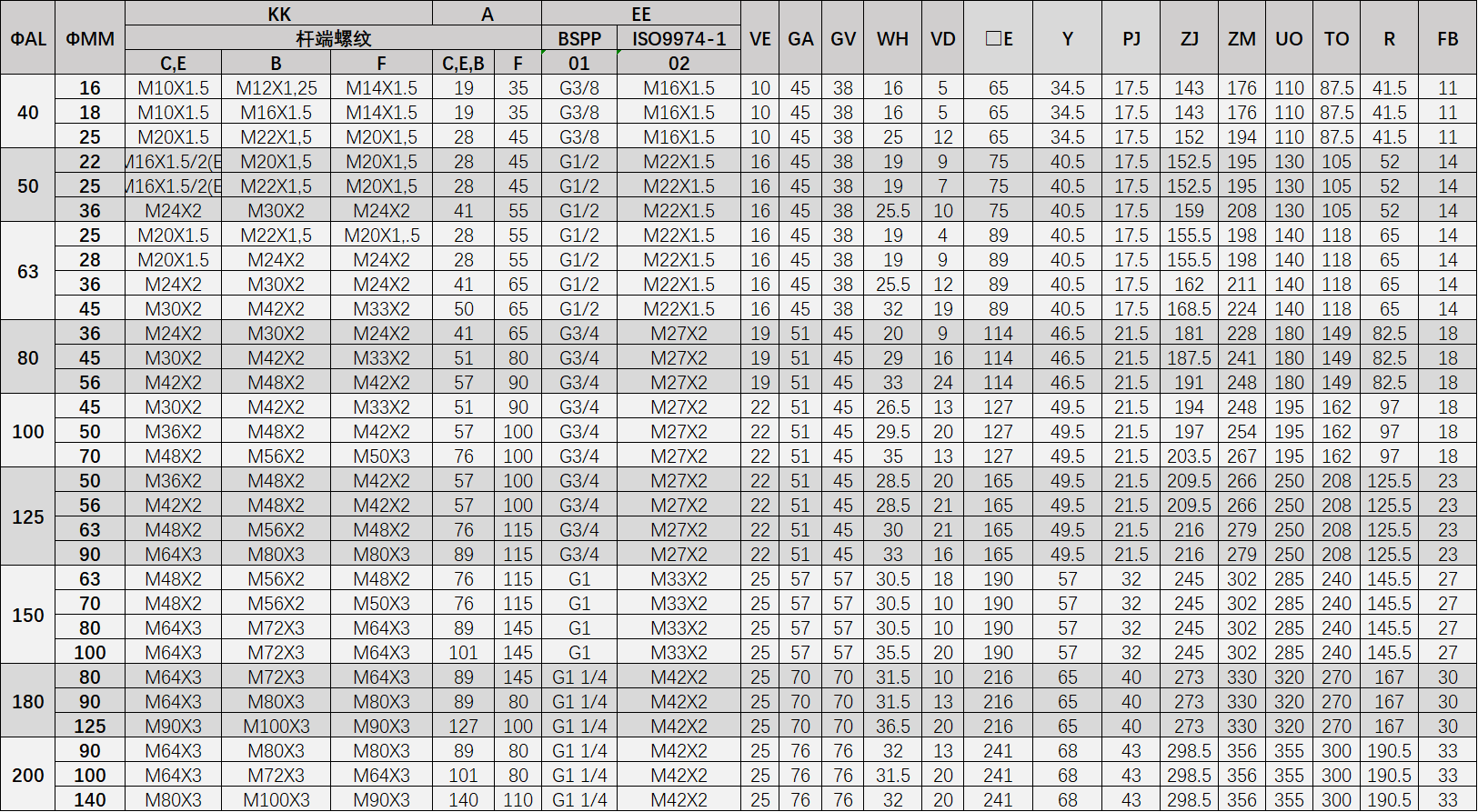Click the 杆端螺纹 merged header cell
This screenshot has width=1478, height=812.
point(333,38)
